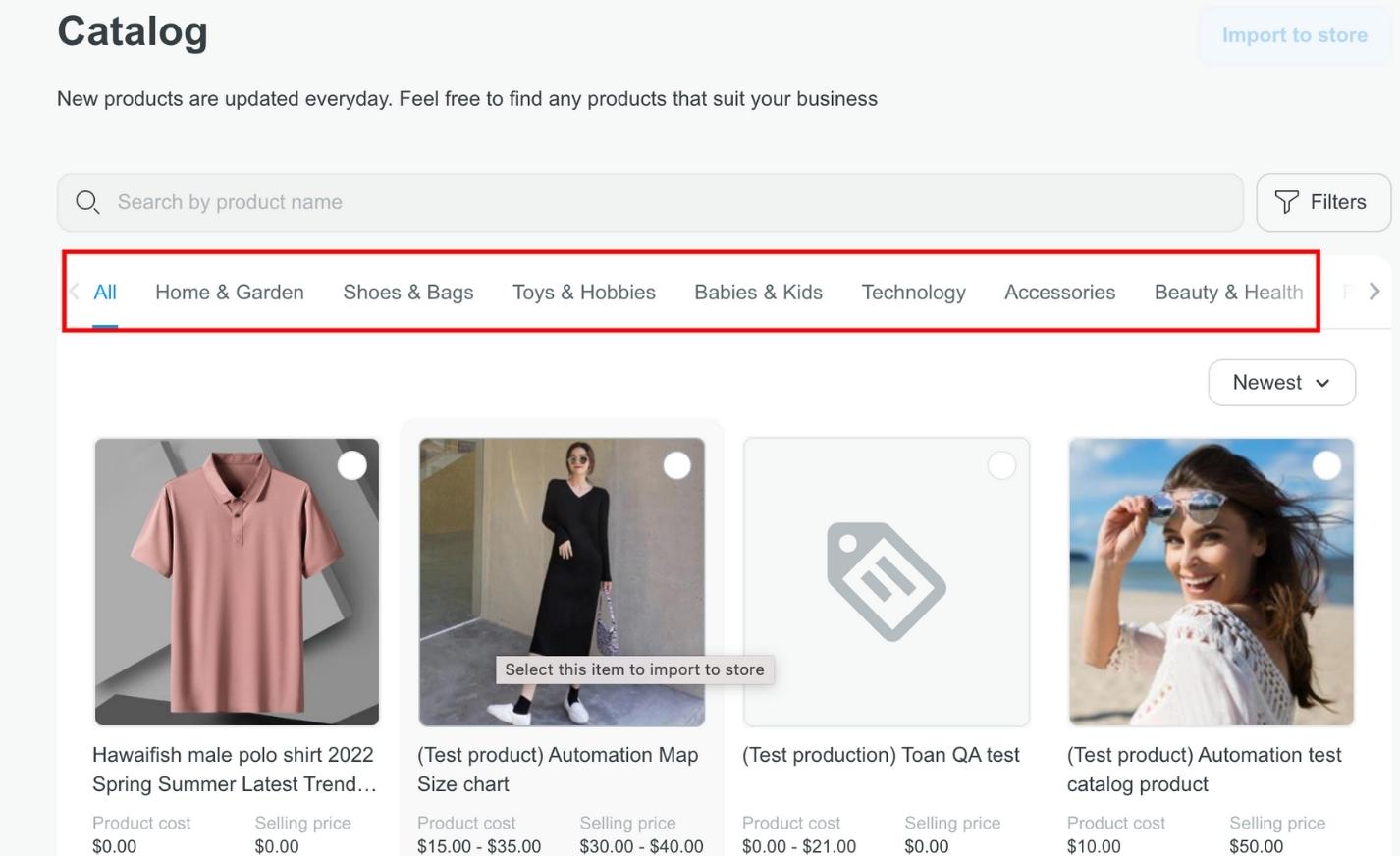The width and height of the screenshot is (1400, 856).
Task: Open the Hawaifish polo shirt product image
Action: [236, 581]
